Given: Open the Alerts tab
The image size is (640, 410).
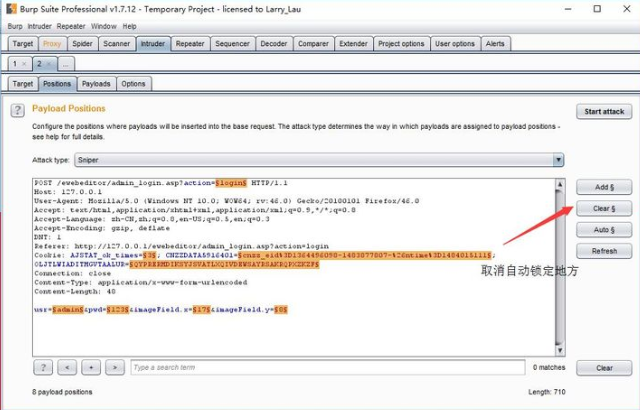Looking at the screenshot, I should tap(495, 44).
